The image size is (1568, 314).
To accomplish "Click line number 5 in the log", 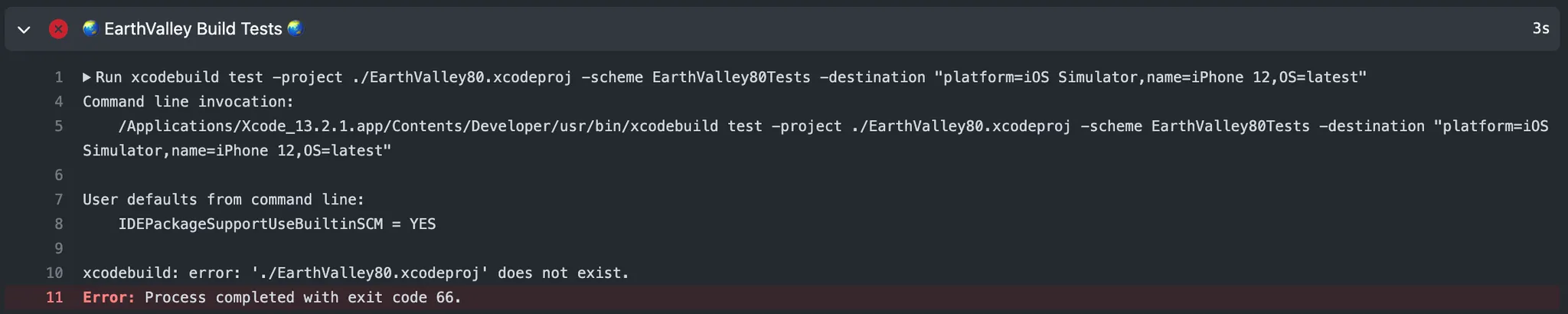I will click(58, 126).
